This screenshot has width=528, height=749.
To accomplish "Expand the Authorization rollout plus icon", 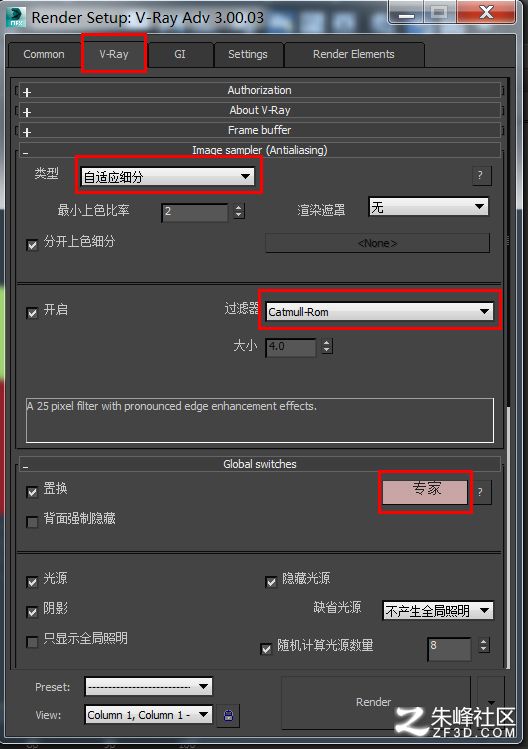I will (x=27, y=92).
